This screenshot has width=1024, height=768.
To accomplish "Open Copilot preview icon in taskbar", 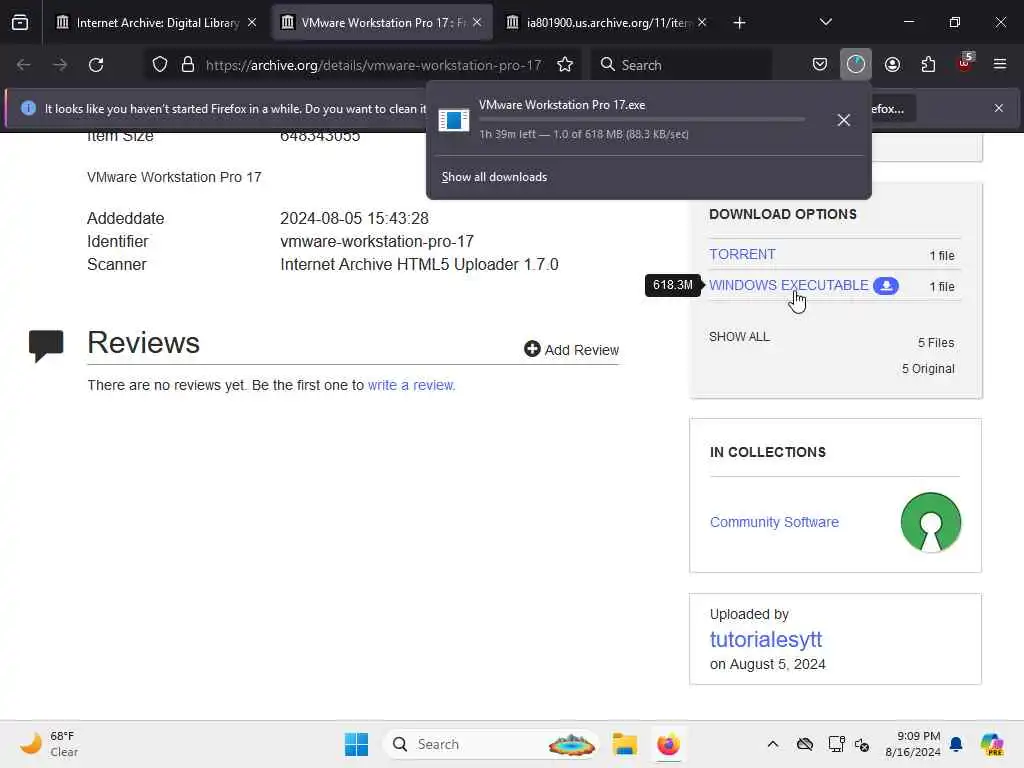I will point(992,744).
